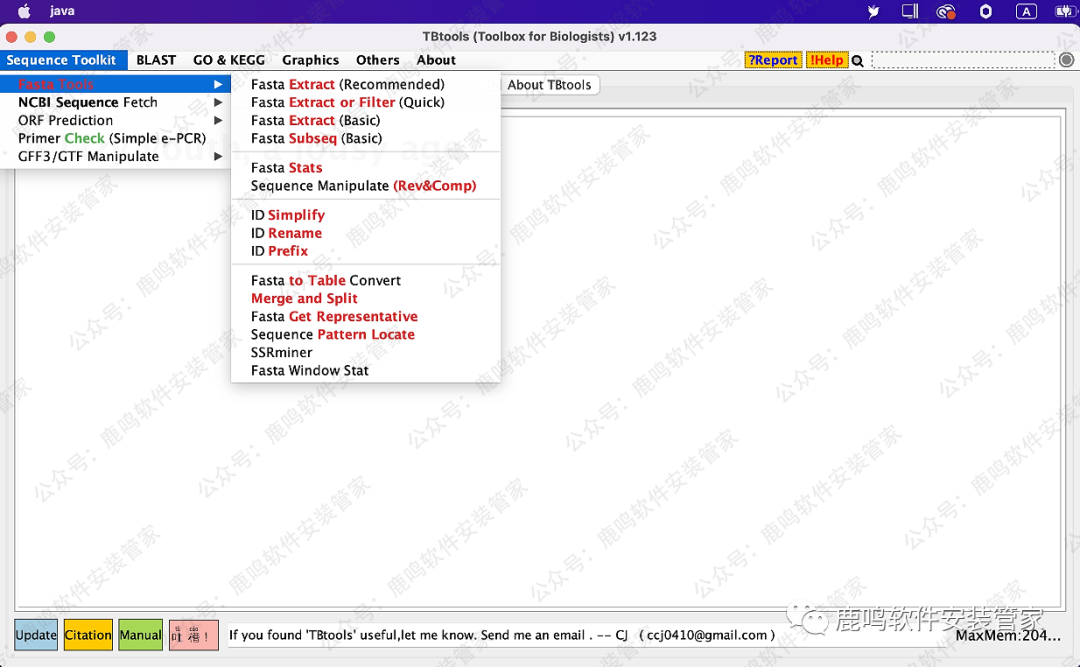Open the BLAST menu
This screenshot has height=667, width=1080.
click(156, 60)
